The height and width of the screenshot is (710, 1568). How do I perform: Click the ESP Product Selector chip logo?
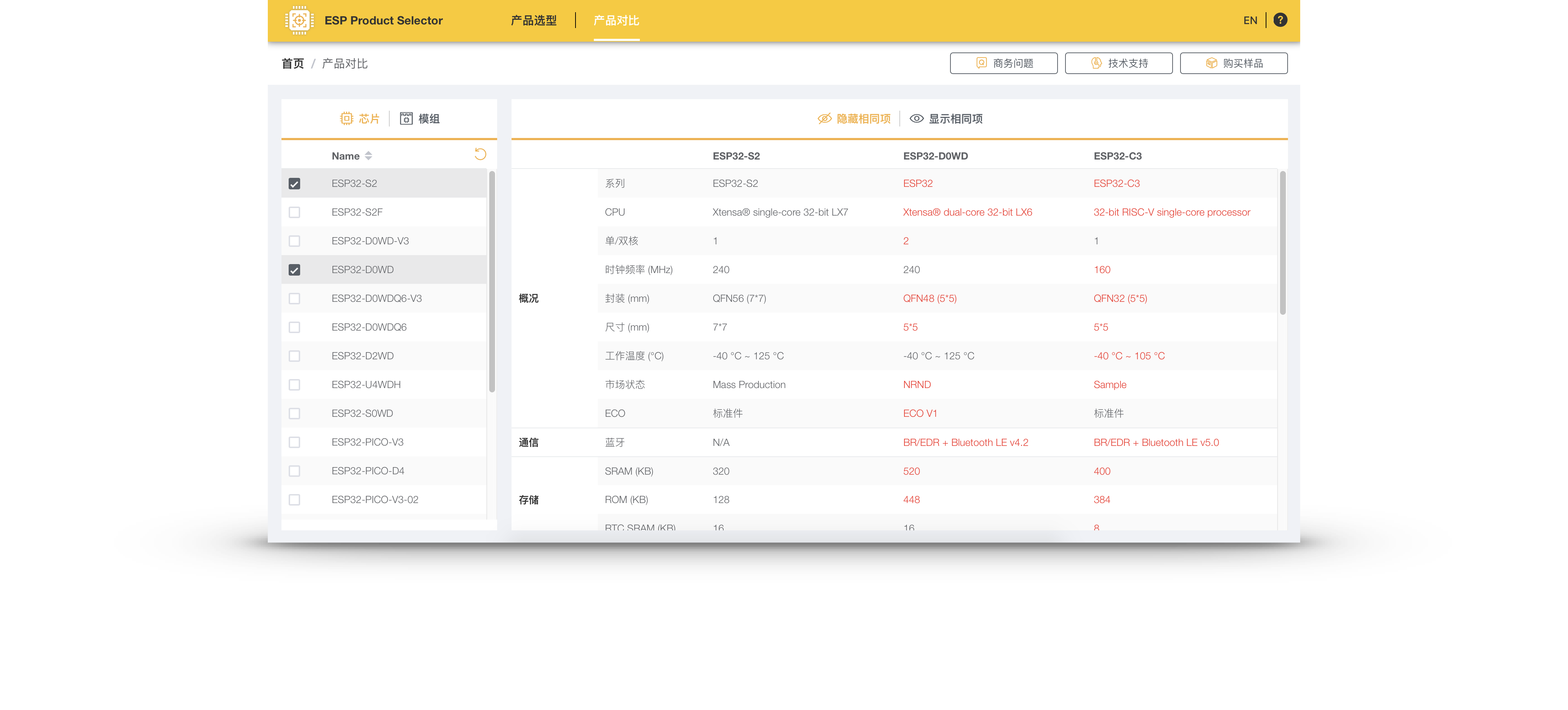(299, 21)
